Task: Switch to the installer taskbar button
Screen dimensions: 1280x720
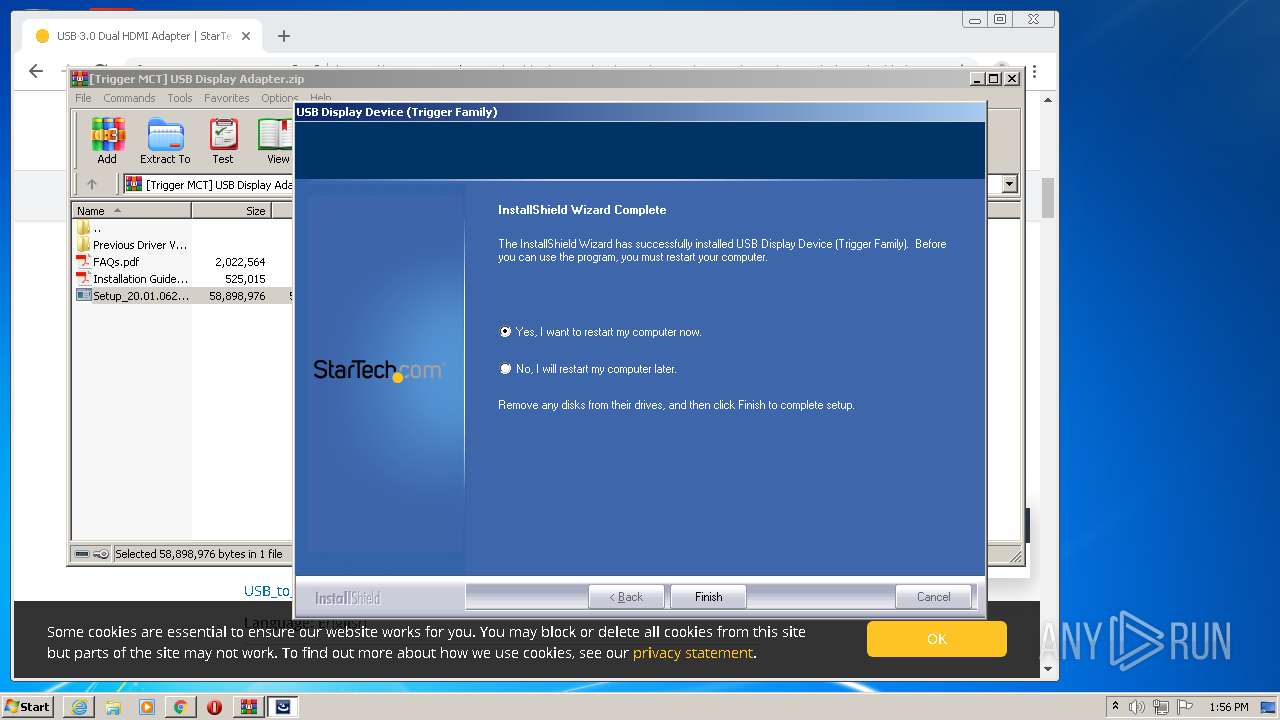Action: coord(283,707)
